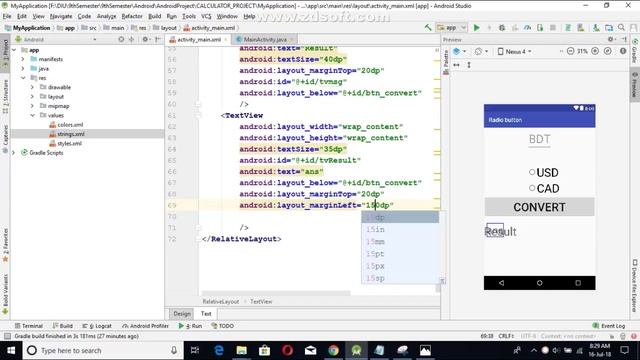The image size is (640, 360).
Task: Open the Nexus 4 device dropdown
Action: click(x=514, y=51)
